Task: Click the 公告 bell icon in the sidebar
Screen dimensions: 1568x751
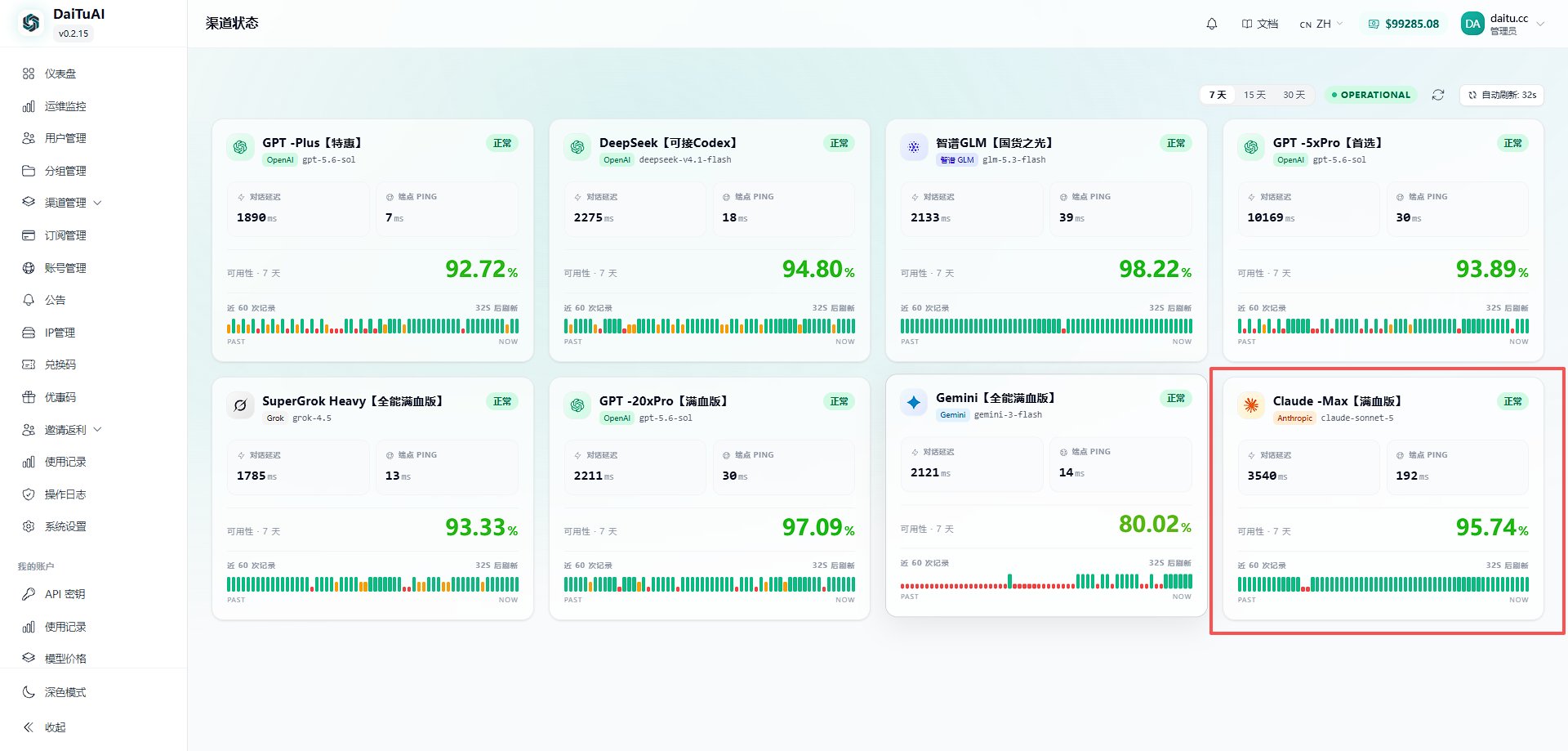Action: (29, 300)
